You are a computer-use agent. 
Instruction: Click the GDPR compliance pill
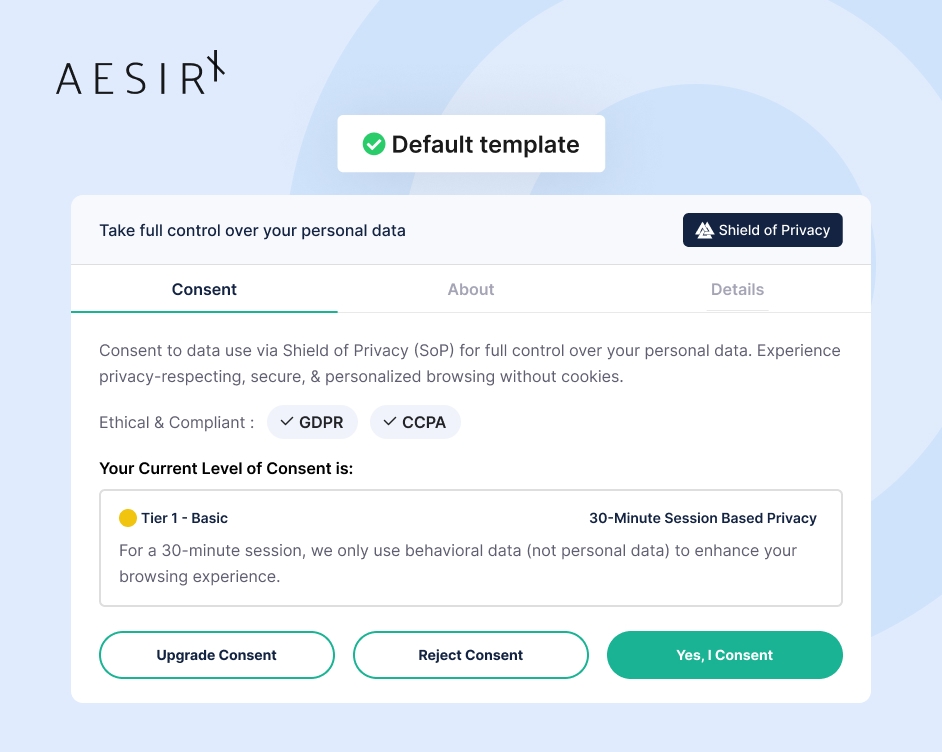coord(312,422)
